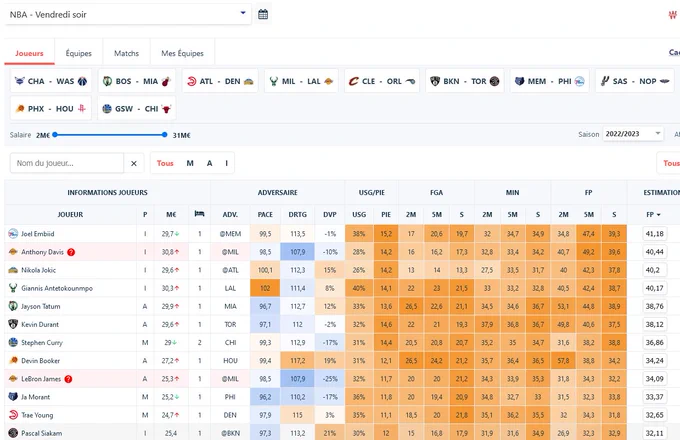This screenshot has height=440, width=680.
Task: Sort table by PIE column
Action: pyautogui.click(x=386, y=215)
